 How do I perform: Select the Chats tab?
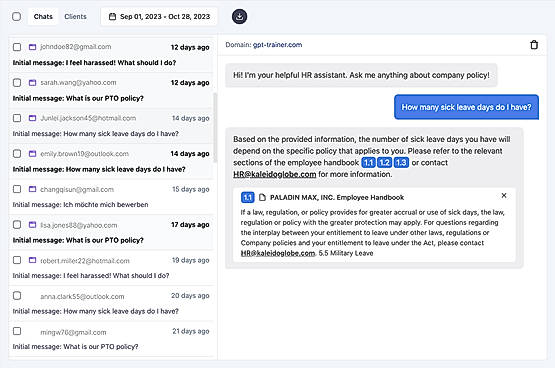click(x=43, y=17)
